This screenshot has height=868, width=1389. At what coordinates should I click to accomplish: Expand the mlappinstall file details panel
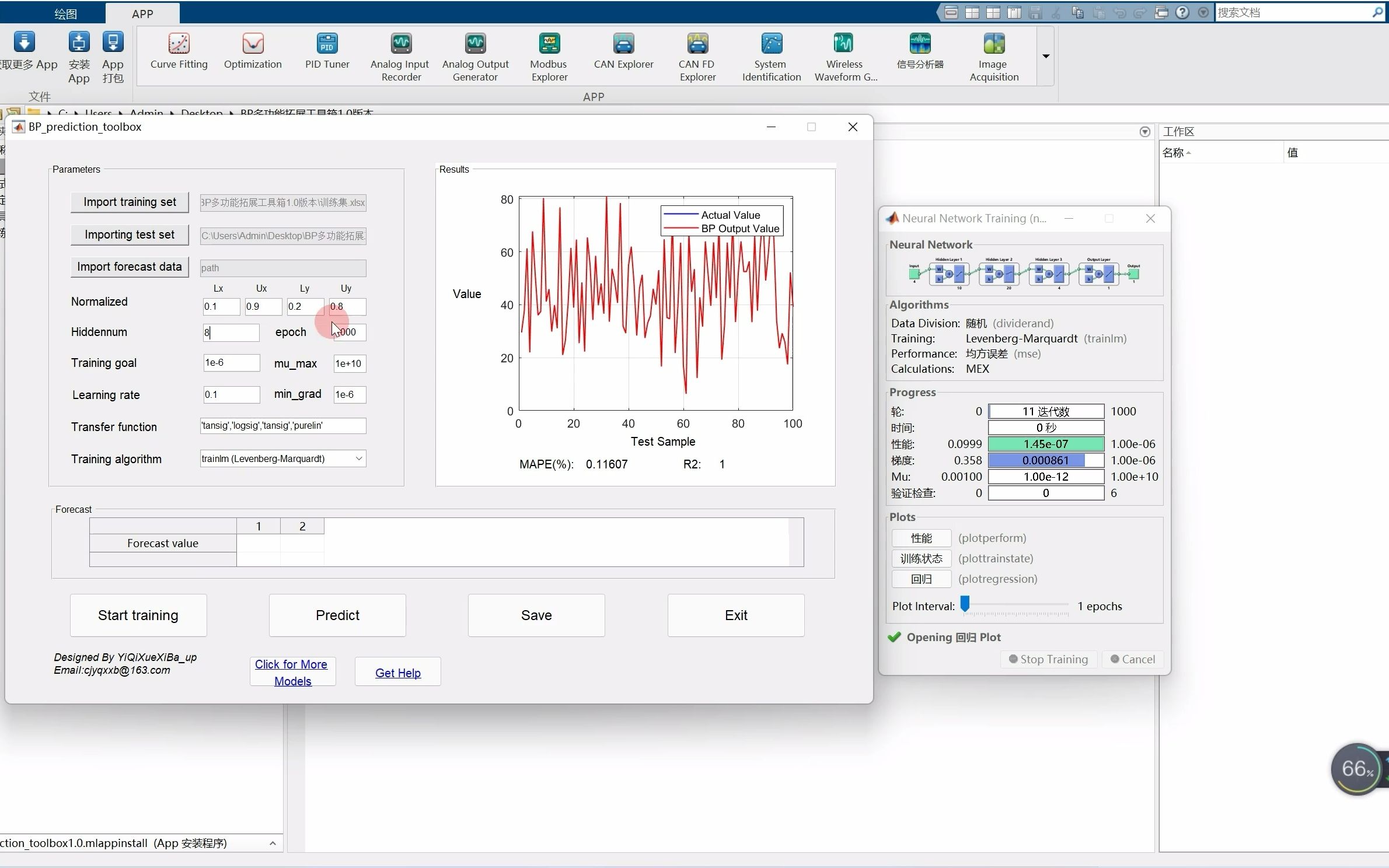pyautogui.click(x=273, y=843)
